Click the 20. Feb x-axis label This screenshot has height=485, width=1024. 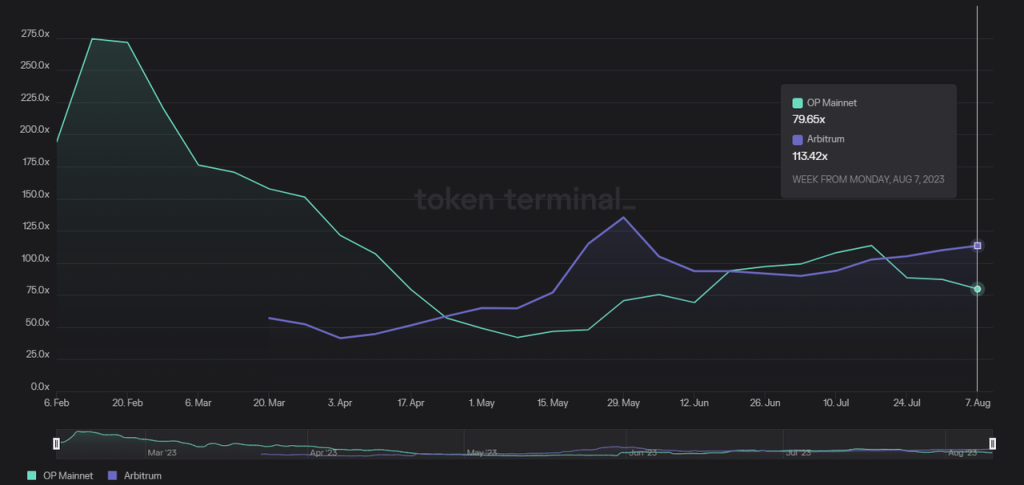coord(127,403)
